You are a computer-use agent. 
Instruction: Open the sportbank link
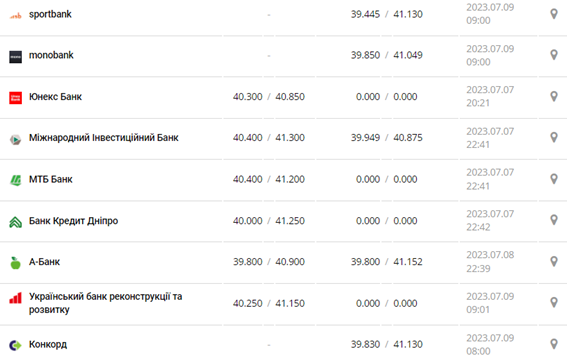point(50,14)
